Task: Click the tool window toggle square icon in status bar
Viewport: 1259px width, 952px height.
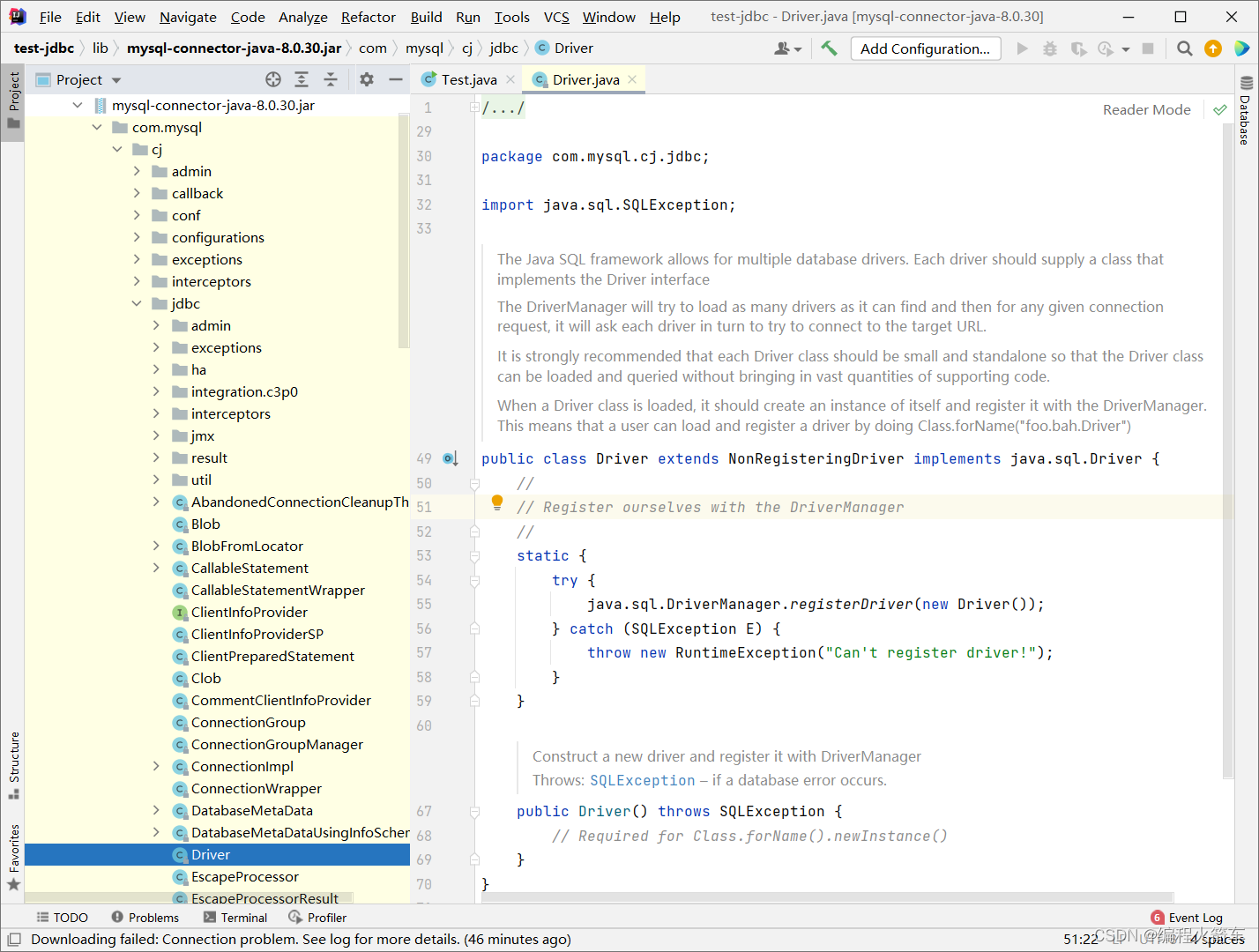Action: pyautogui.click(x=14, y=940)
